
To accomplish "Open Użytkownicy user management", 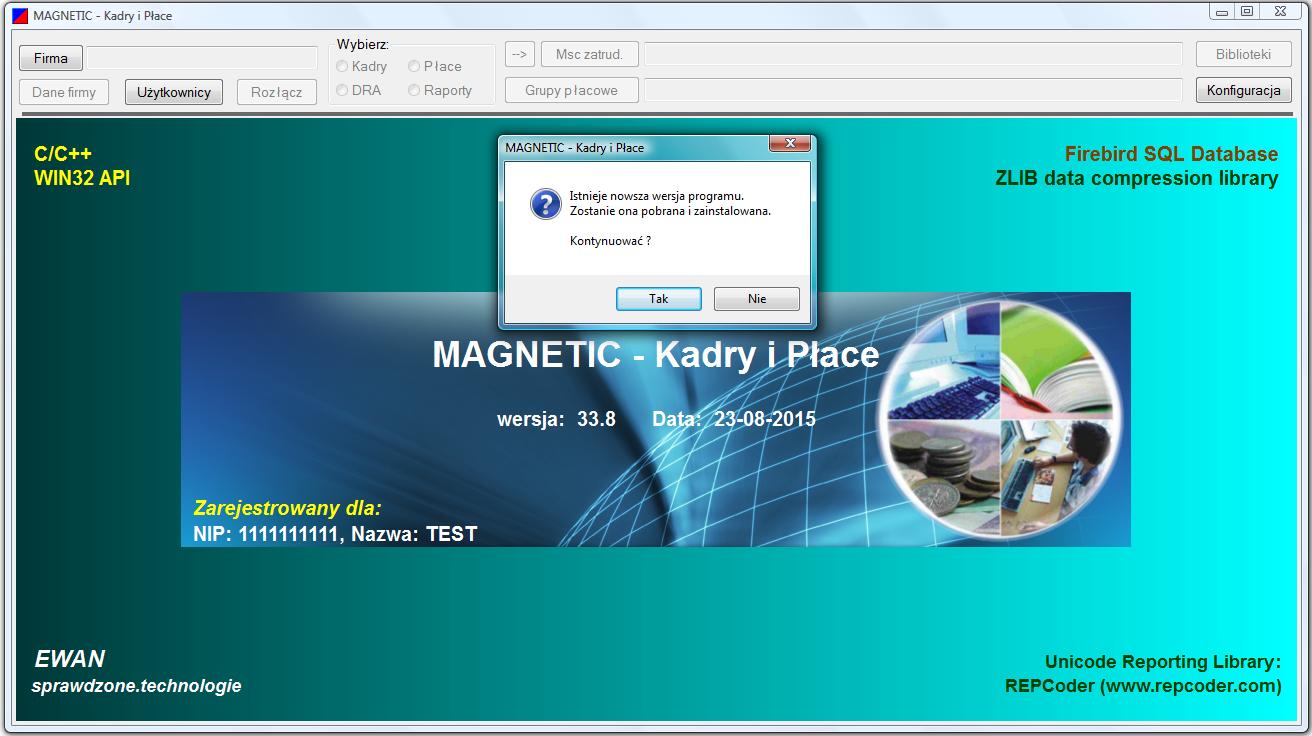I will click(x=174, y=92).
